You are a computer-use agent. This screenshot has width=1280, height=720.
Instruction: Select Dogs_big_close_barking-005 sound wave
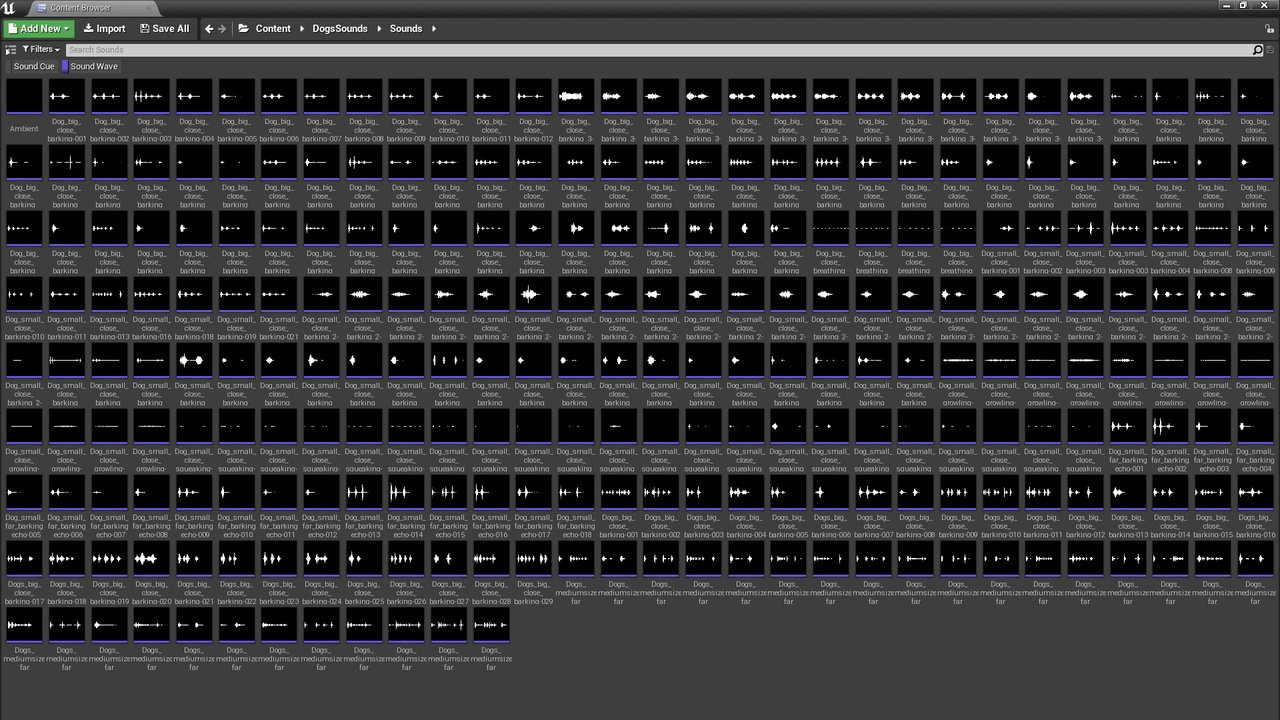(x=788, y=504)
